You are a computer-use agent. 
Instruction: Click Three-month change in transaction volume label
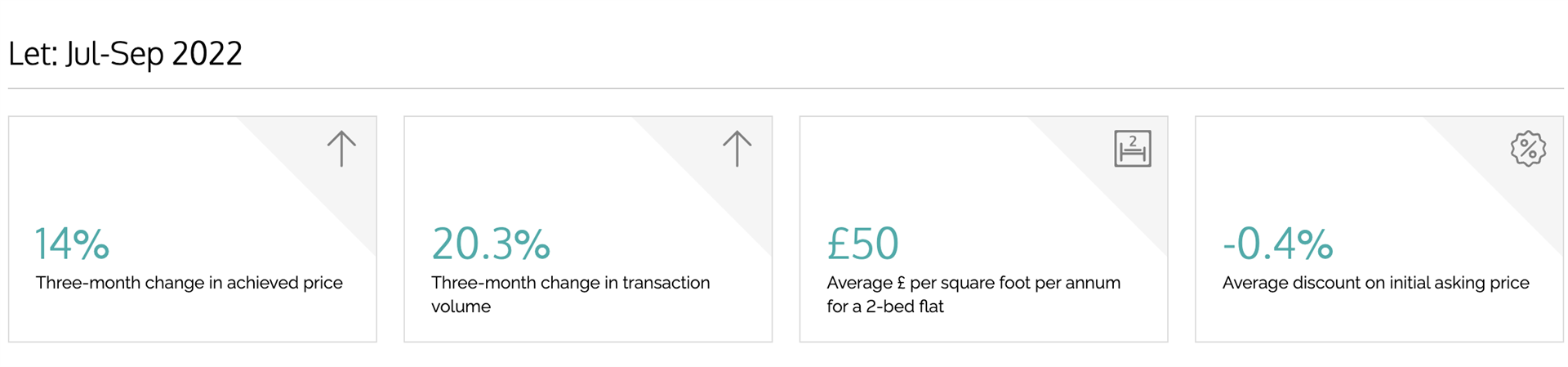point(570,294)
